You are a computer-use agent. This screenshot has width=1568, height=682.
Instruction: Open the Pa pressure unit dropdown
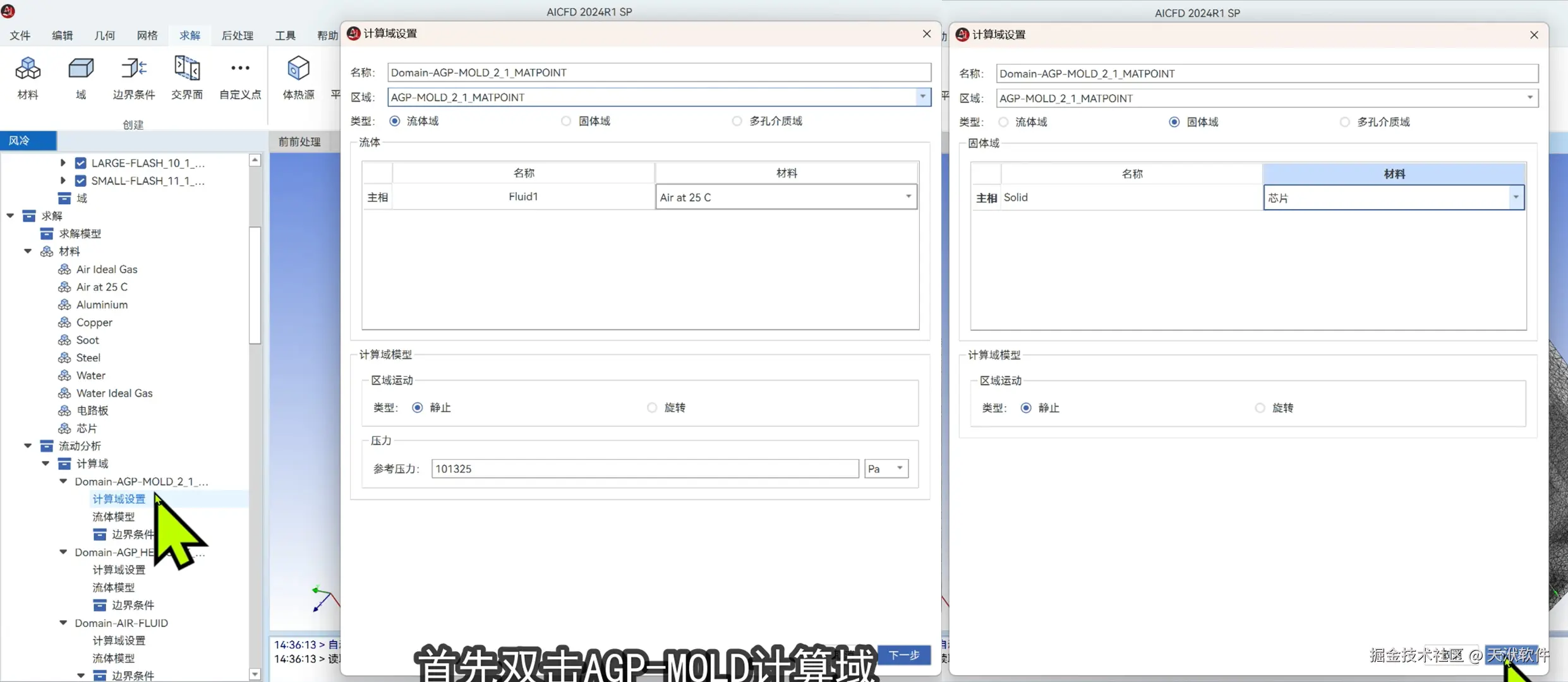pos(900,469)
